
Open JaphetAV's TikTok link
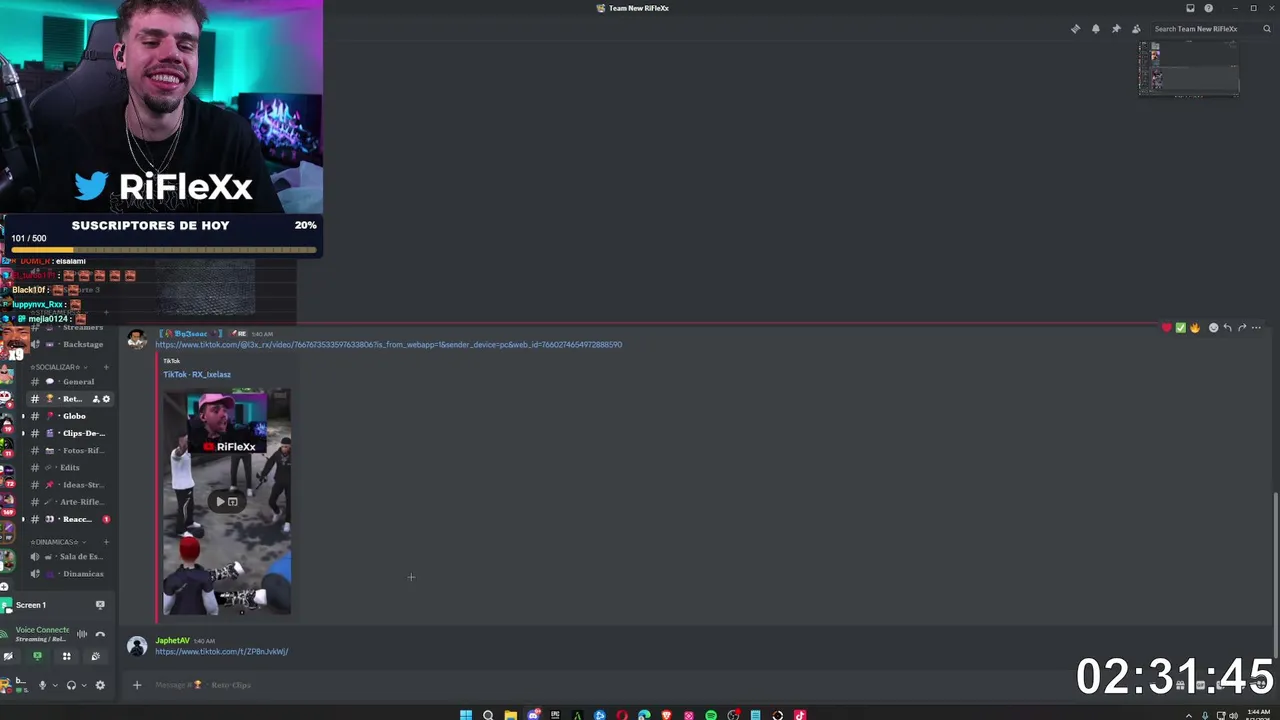221,652
